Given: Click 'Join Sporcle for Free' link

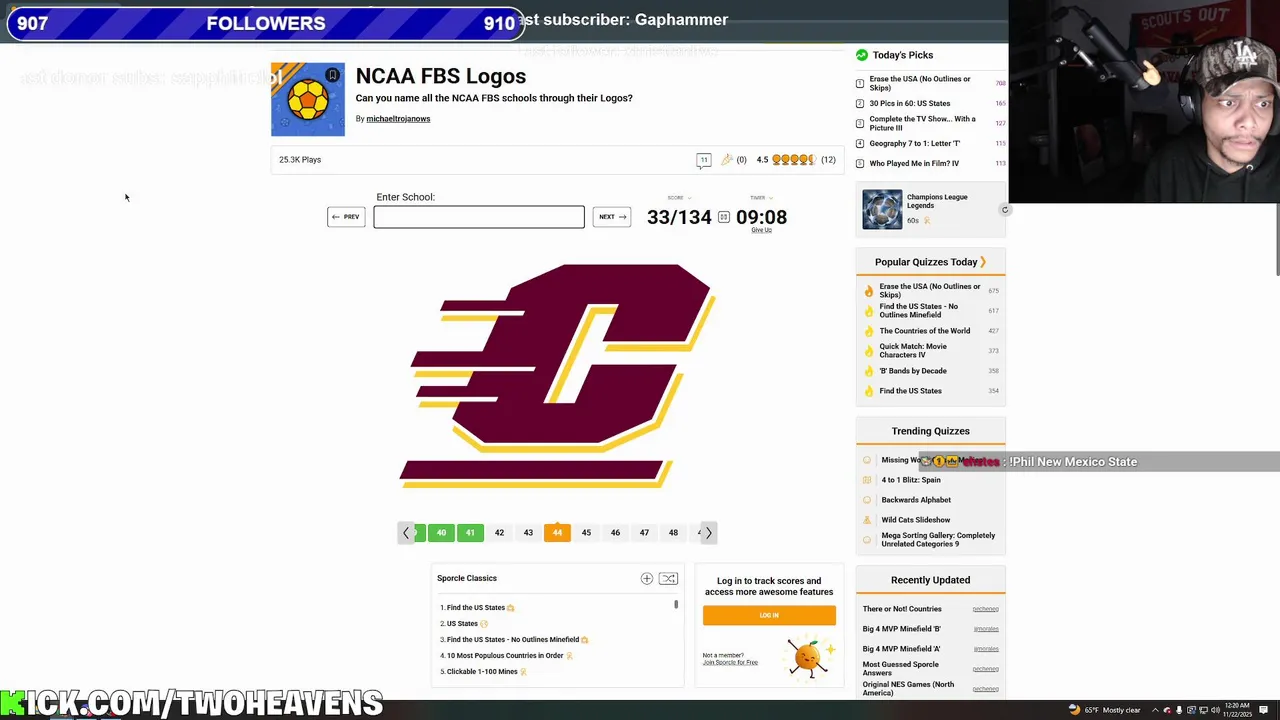Looking at the screenshot, I should (730, 662).
